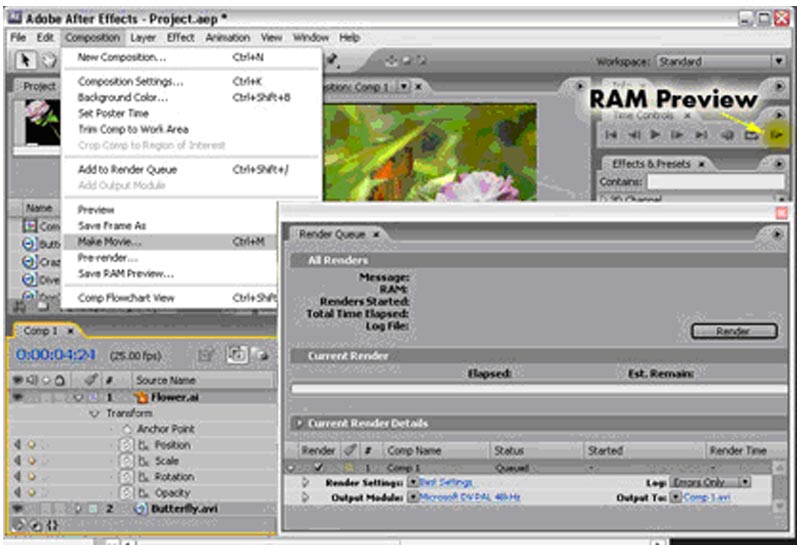Hide the Butterfly.avi layer eye
Viewport: 800px width, 550px height.
coord(18,509)
